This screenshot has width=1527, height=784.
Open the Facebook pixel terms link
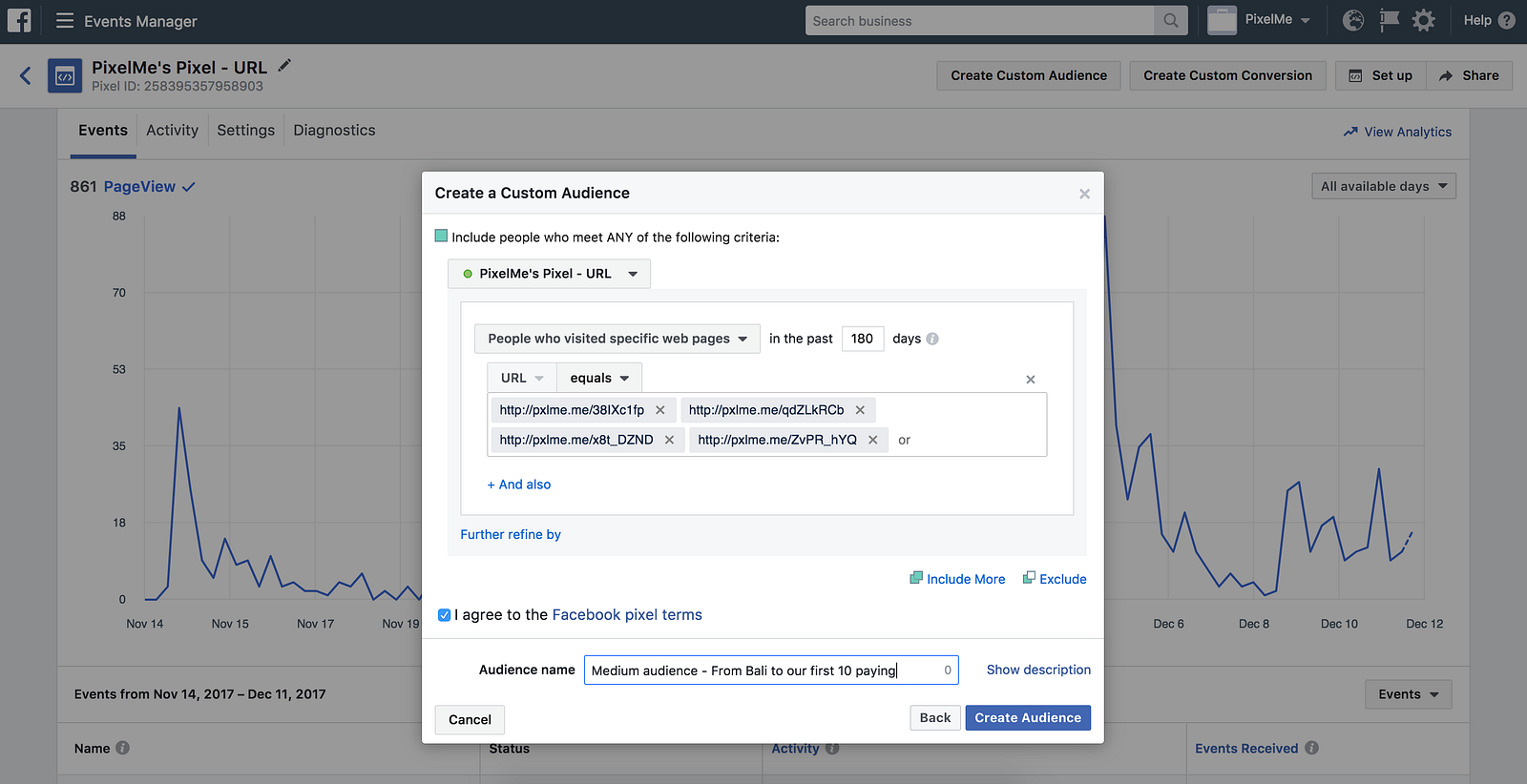(x=627, y=615)
